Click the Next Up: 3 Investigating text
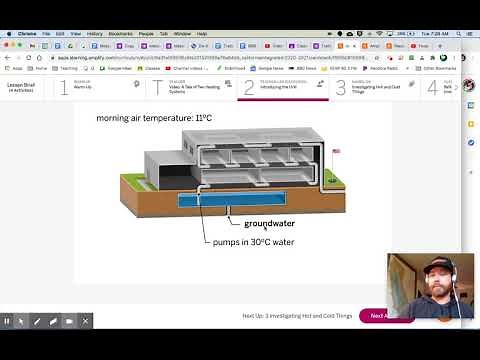The height and width of the screenshot is (360, 480). [x=297, y=316]
